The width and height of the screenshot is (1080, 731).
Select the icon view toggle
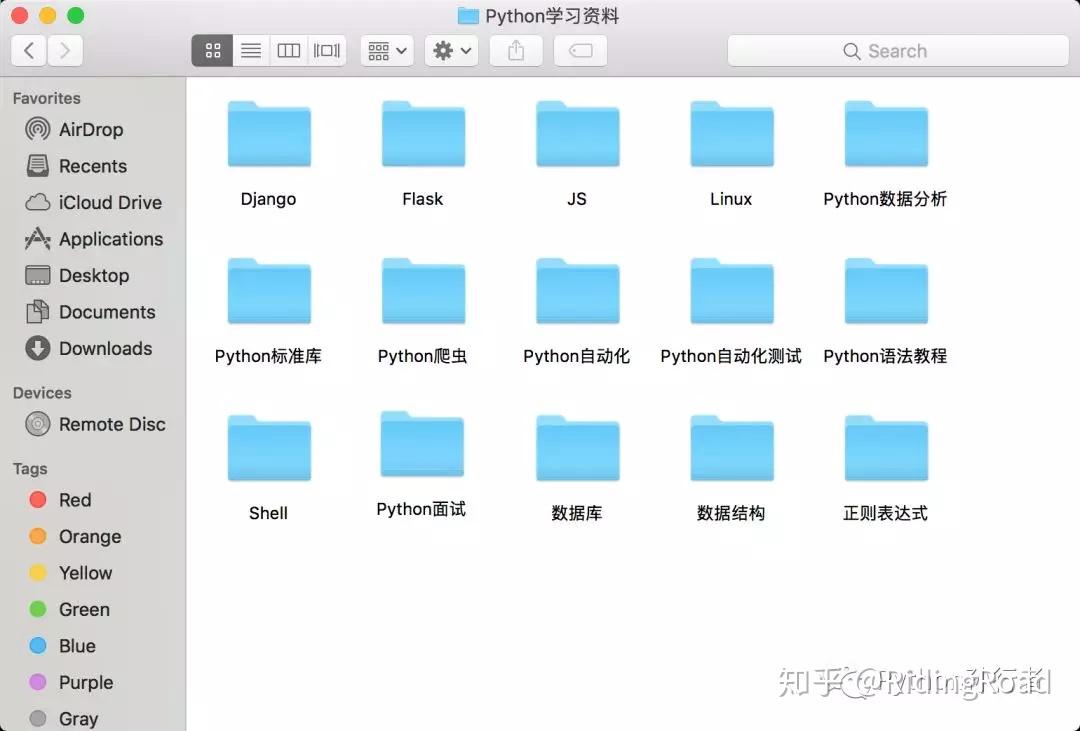(211, 50)
